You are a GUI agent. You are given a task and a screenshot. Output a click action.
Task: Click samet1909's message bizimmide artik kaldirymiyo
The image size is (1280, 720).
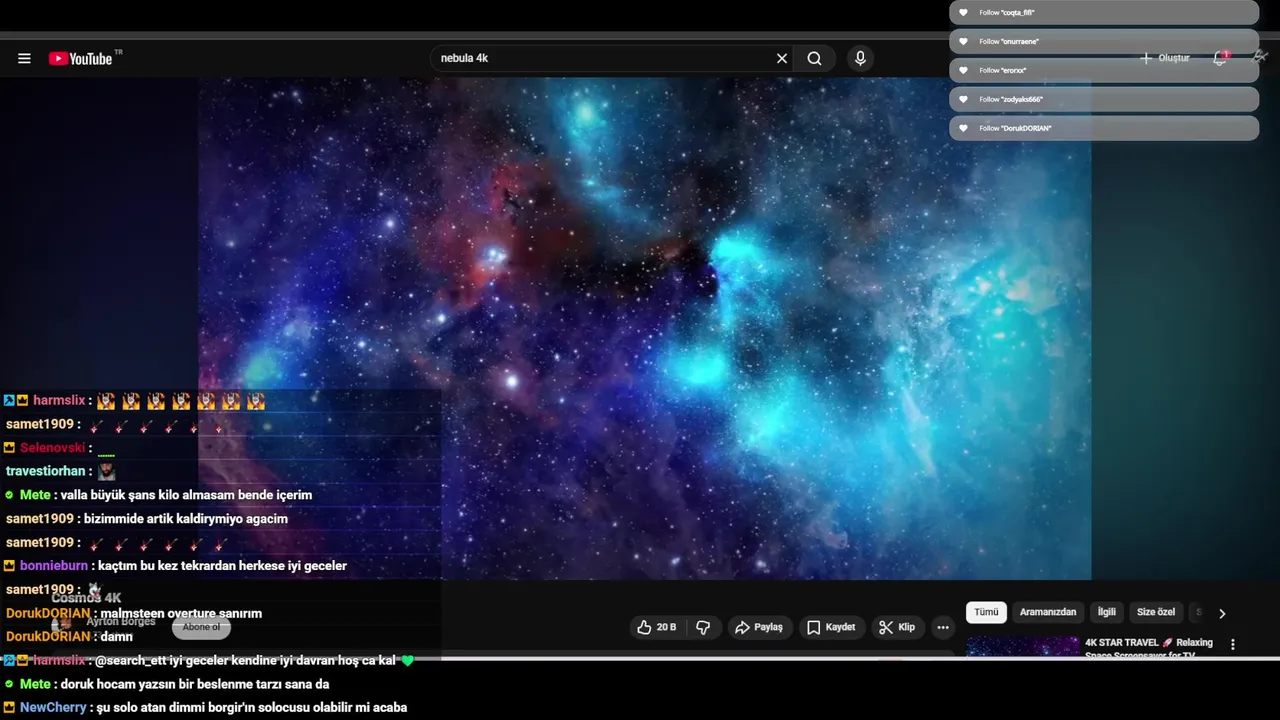pyautogui.click(x=186, y=519)
